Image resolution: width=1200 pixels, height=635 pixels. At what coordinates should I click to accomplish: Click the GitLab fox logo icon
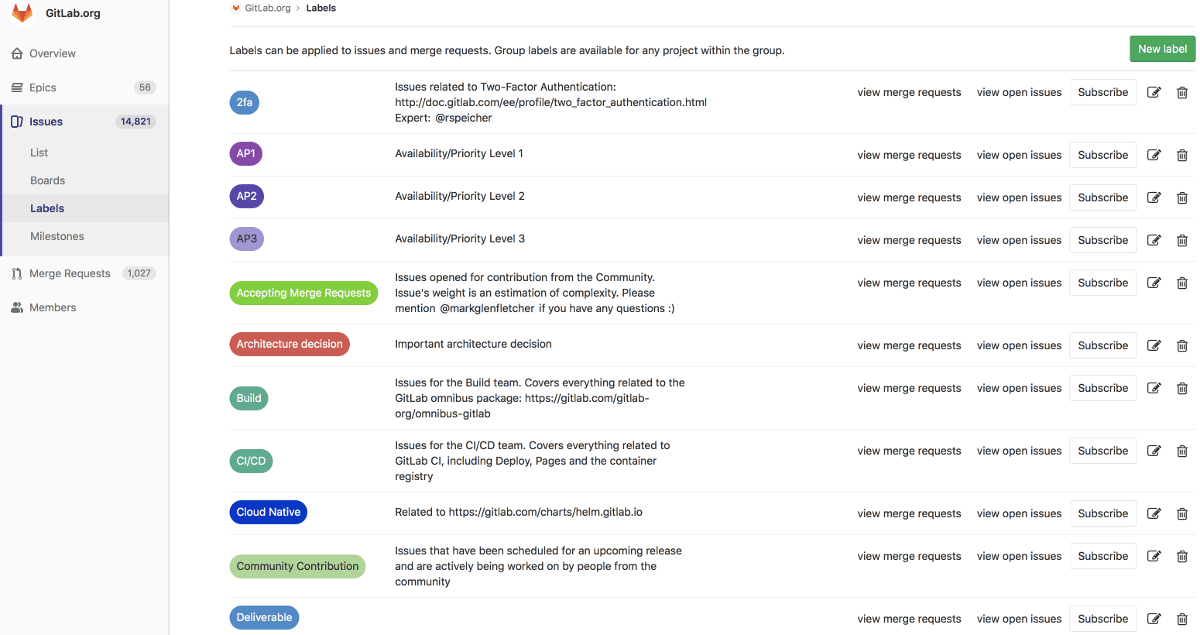point(22,14)
